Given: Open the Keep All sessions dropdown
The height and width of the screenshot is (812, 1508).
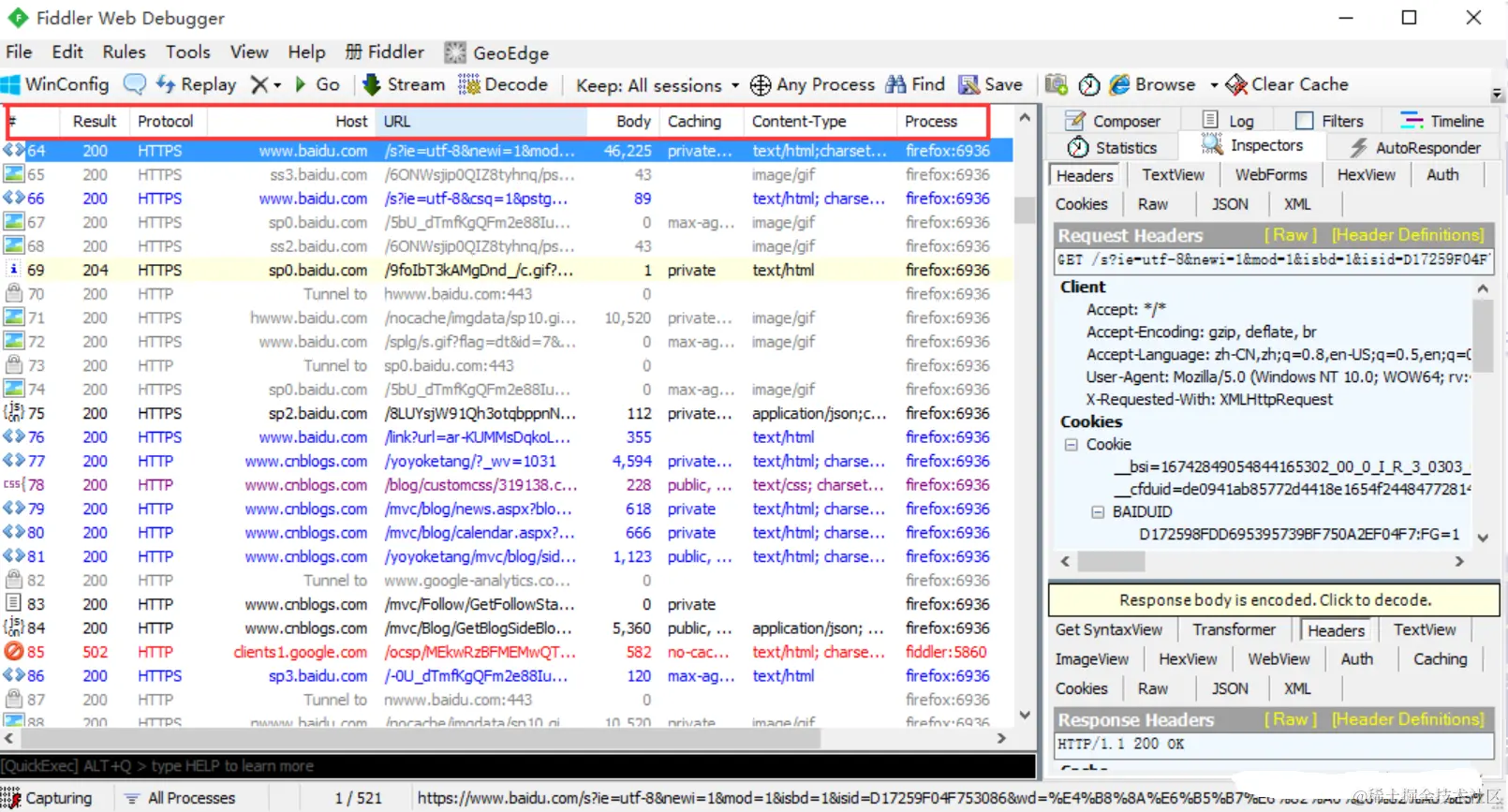Looking at the screenshot, I should 658,85.
